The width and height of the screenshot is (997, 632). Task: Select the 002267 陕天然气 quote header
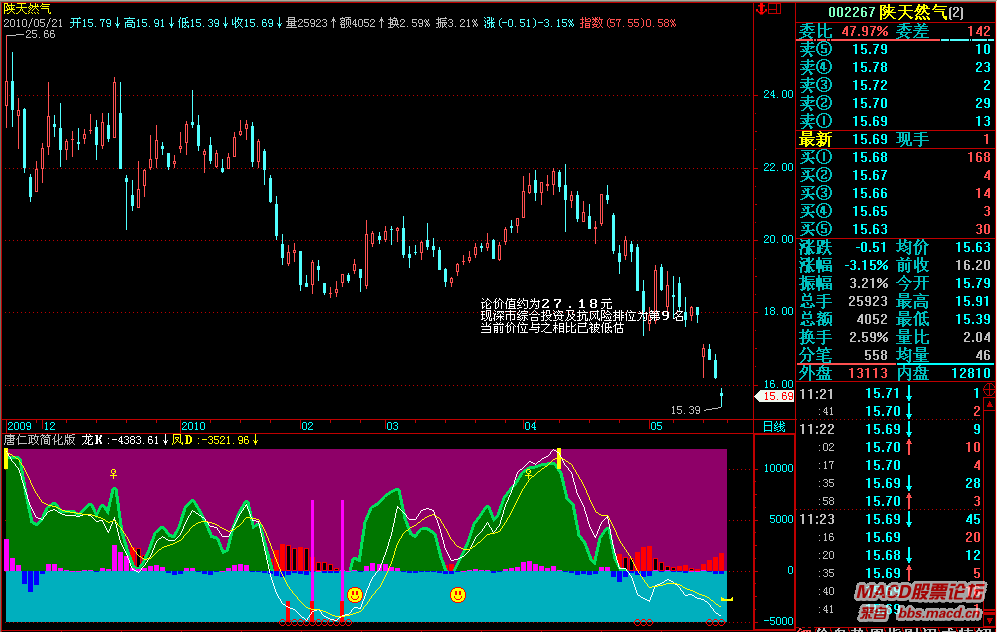(895, 11)
